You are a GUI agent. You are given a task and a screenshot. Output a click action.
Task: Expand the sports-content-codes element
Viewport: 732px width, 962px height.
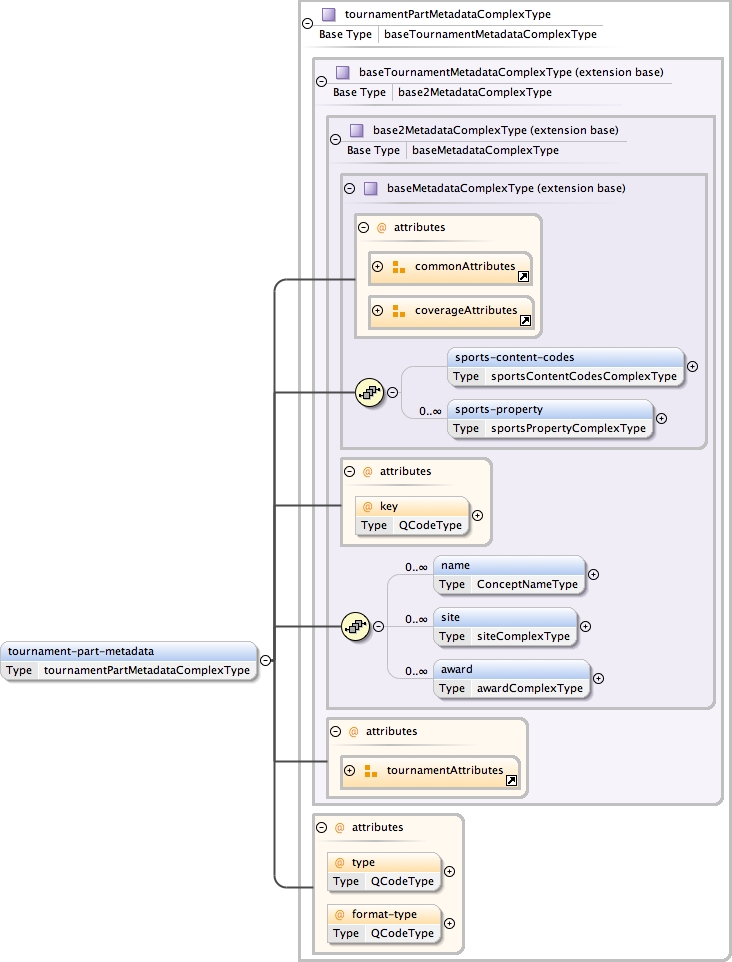[693, 366]
